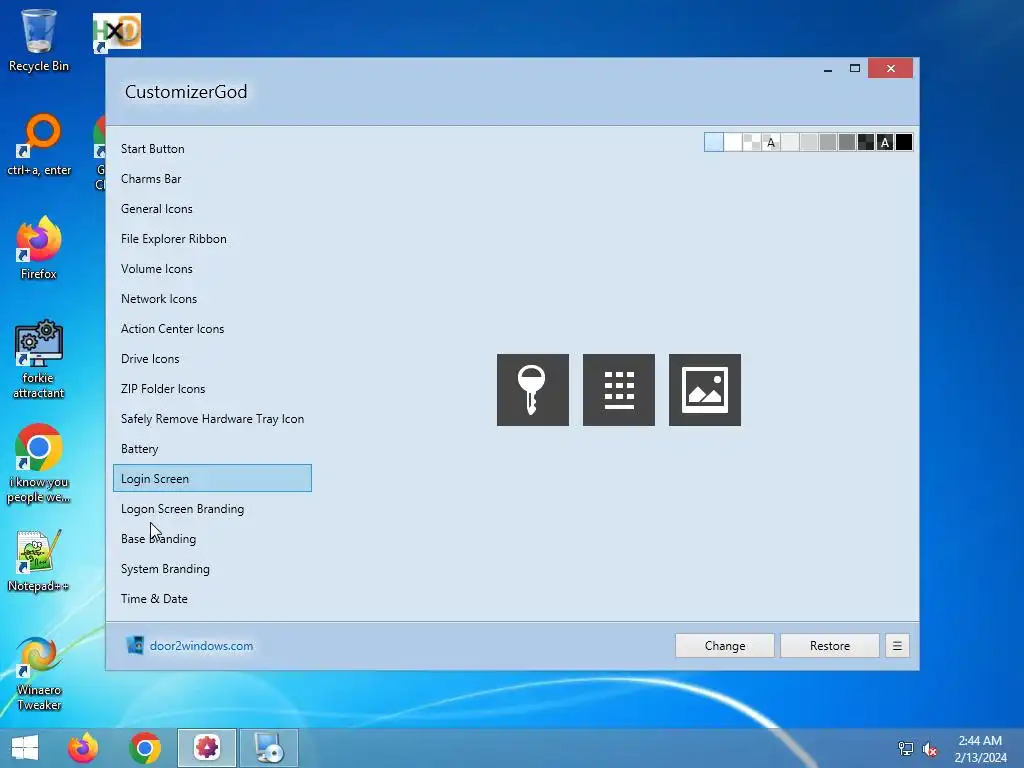1024x768 pixels.
Task: Select Drive Icons category
Action: 212,359
